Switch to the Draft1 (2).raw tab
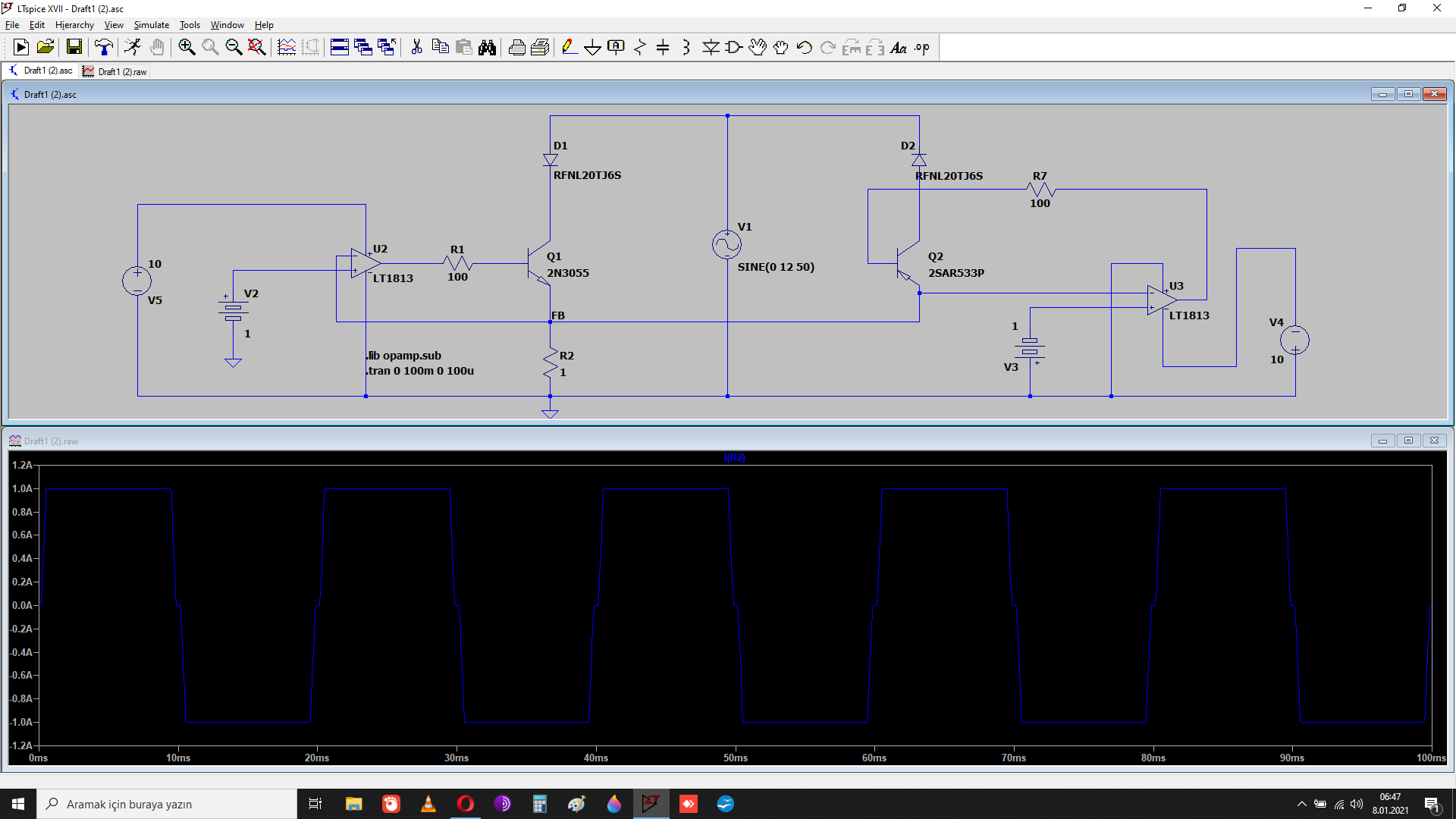The width and height of the screenshot is (1456, 819). click(115, 71)
